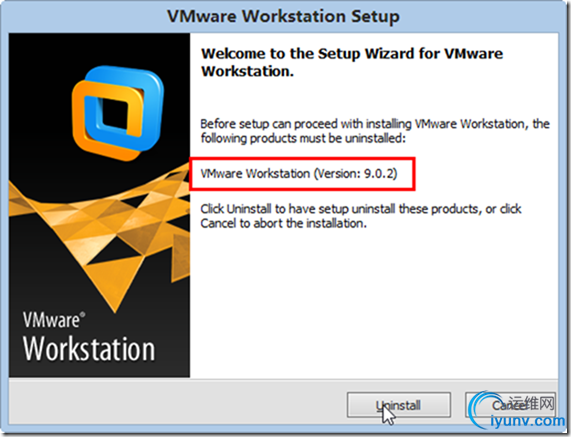Screen dimensions: 571x437
Task: Select the VMware Workstation Setup title bar
Action: tap(283, 16)
